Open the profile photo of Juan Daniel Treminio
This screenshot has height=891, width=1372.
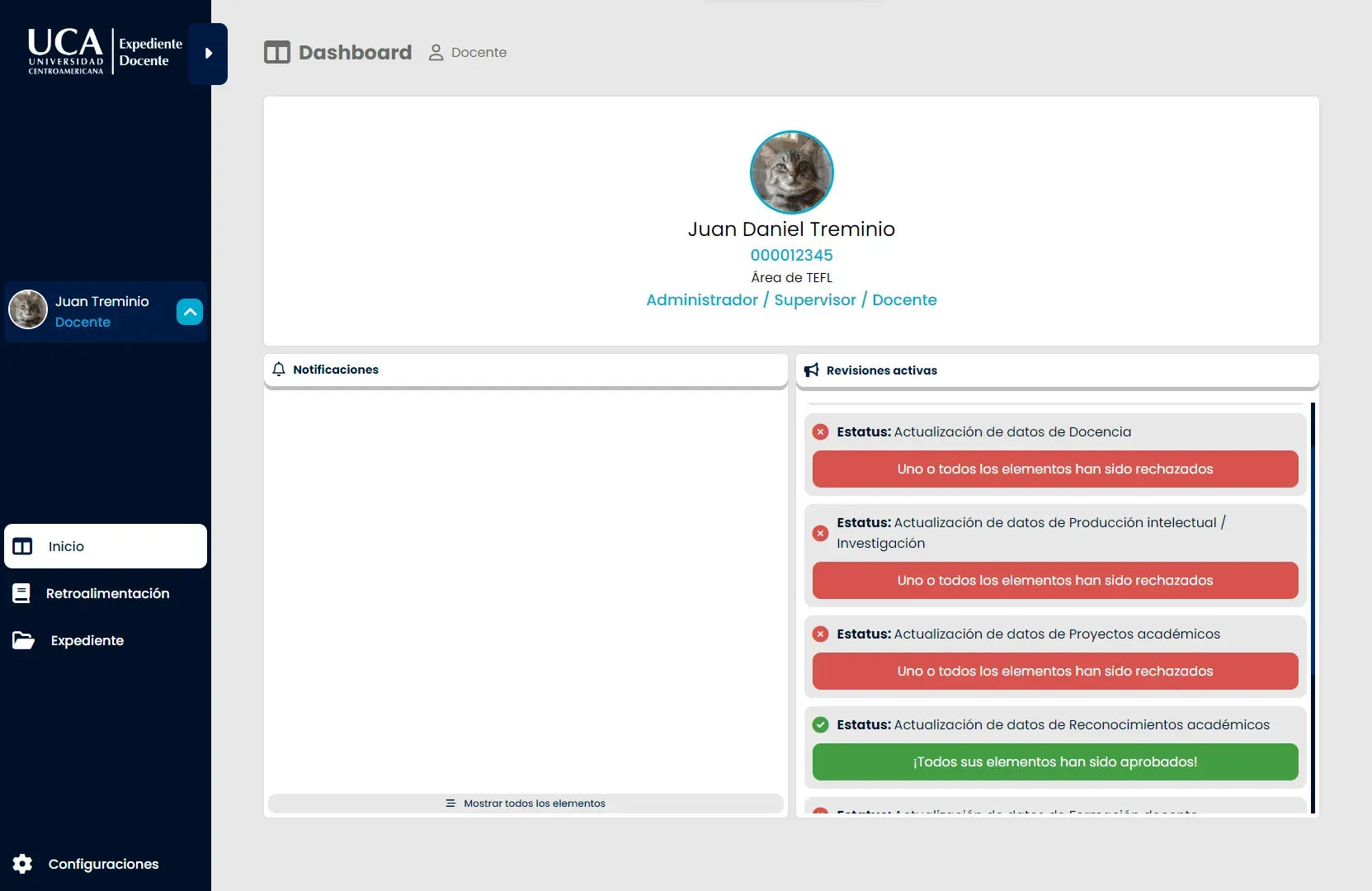(x=792, y=172)
